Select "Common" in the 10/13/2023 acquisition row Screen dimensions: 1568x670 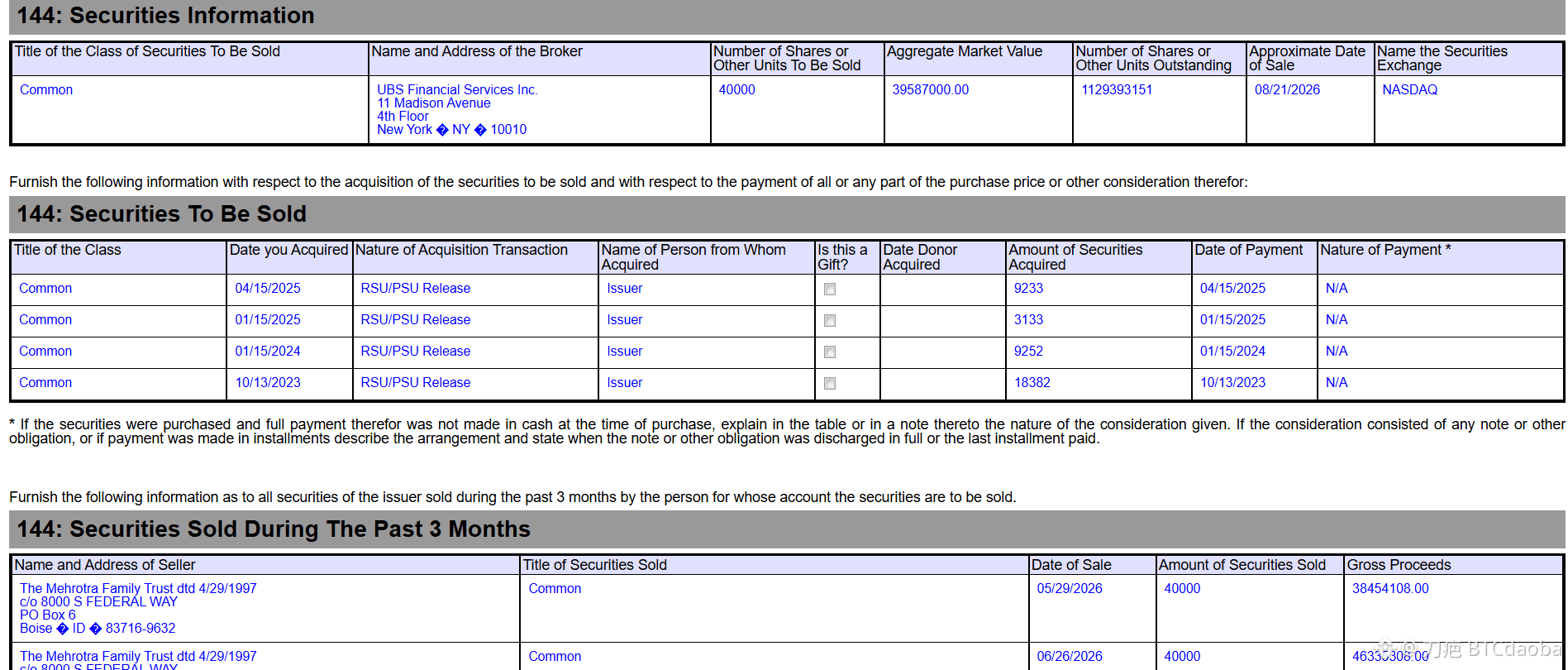tap(45, 382)
